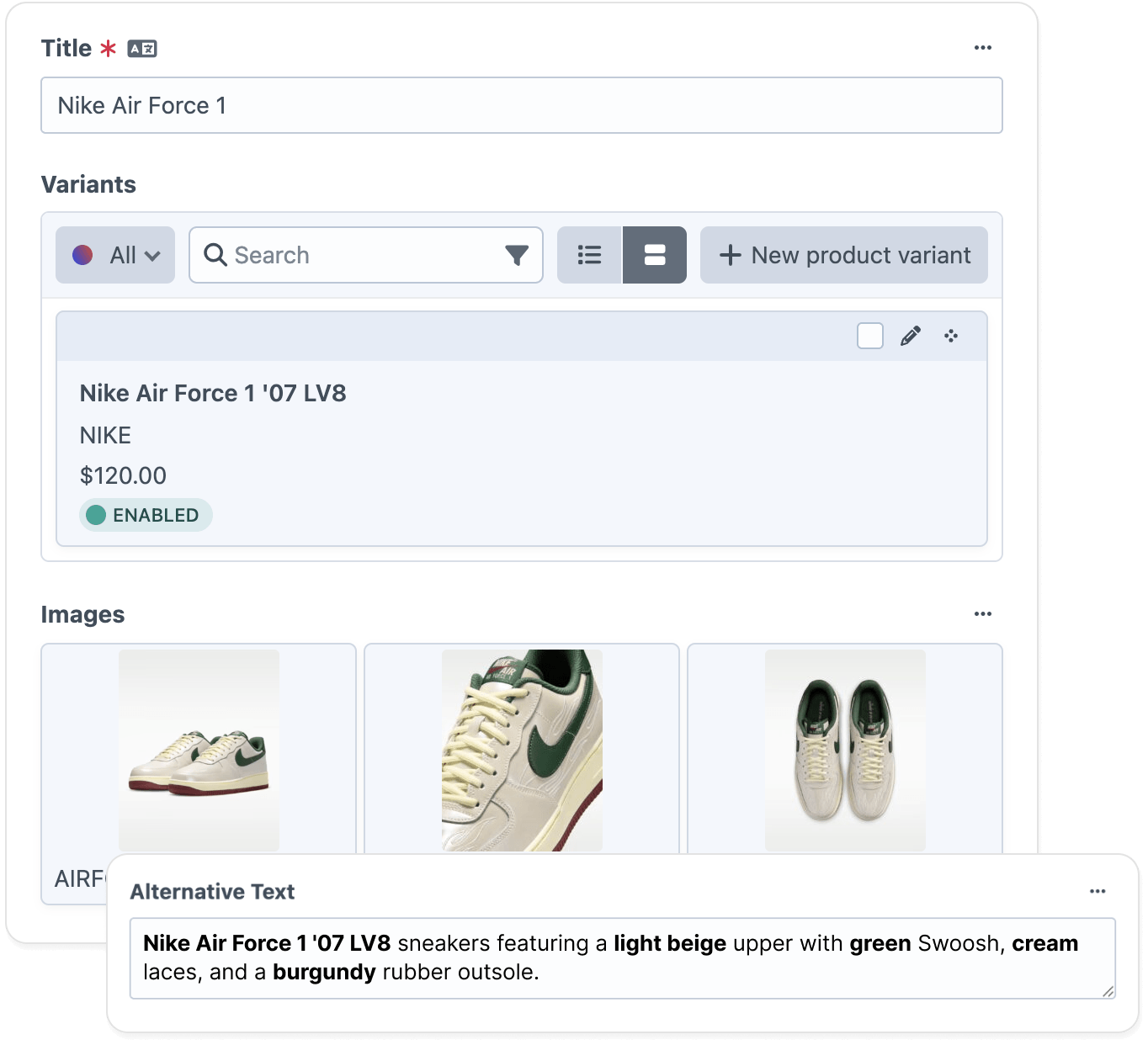Open the filter funnel in variant search
This screenshot has height=1045, width=1148.
point(517,255)
